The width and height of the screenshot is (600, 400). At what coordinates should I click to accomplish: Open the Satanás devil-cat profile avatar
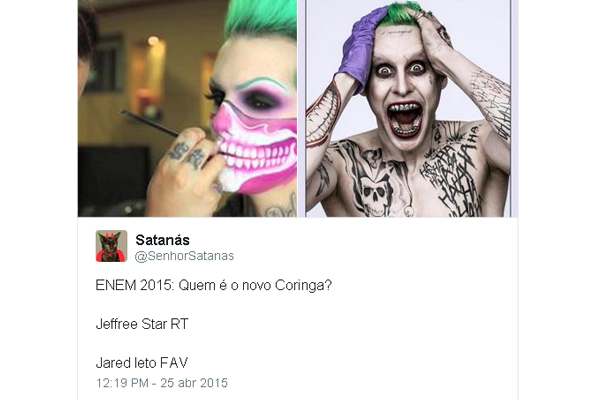(111, 246)
